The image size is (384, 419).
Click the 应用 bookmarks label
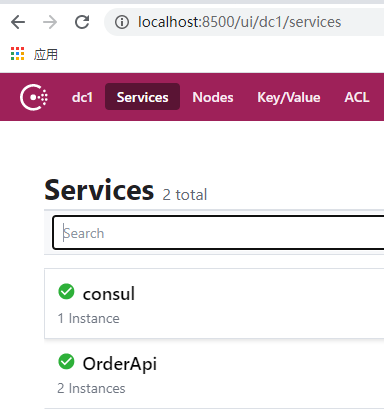coord(46,54)
